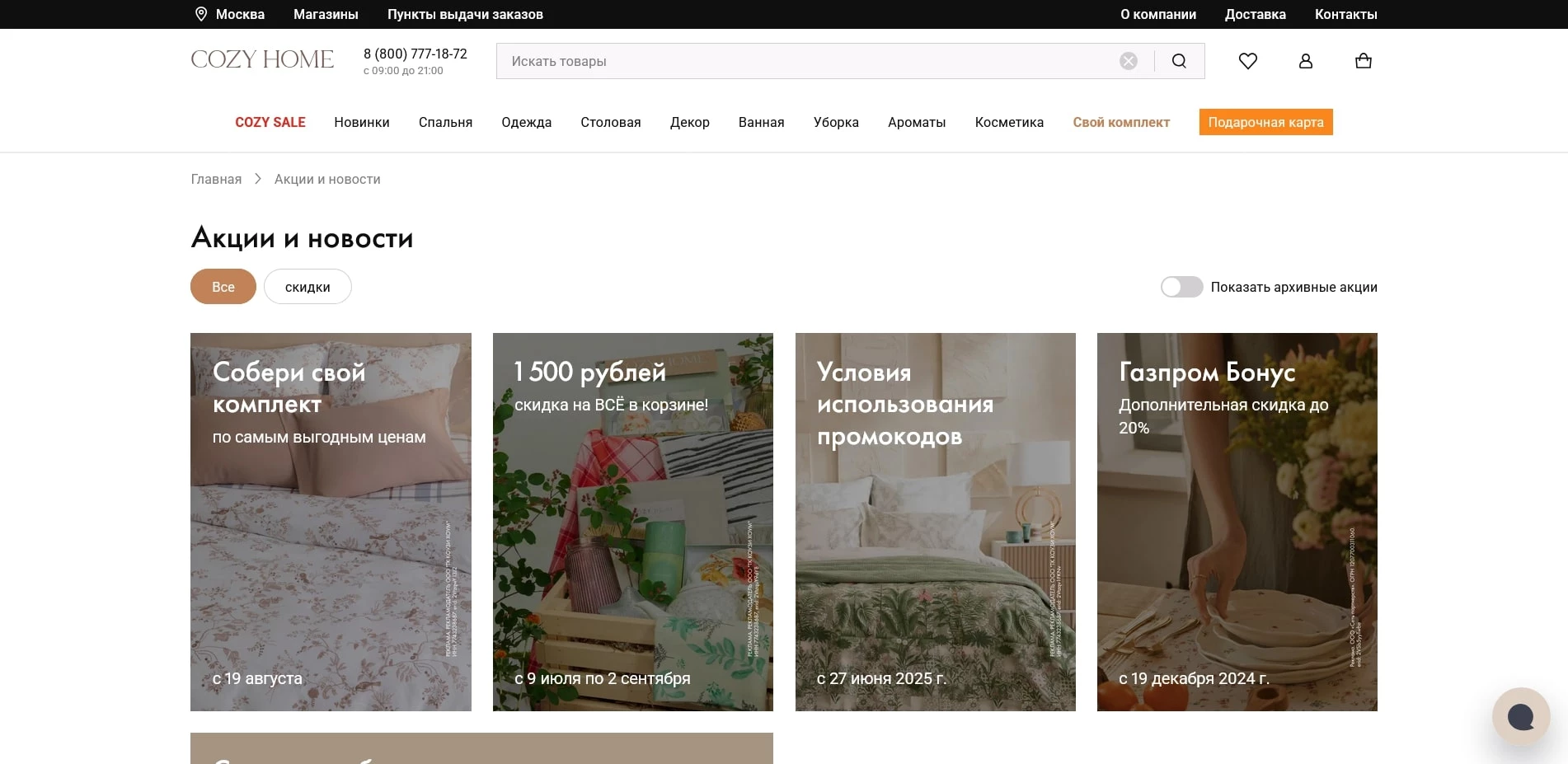The height and width of the screenshot is (764, 1568).
Task: Select the скидки filter chip
Action: pyautogui.click(x=307, y=287)
